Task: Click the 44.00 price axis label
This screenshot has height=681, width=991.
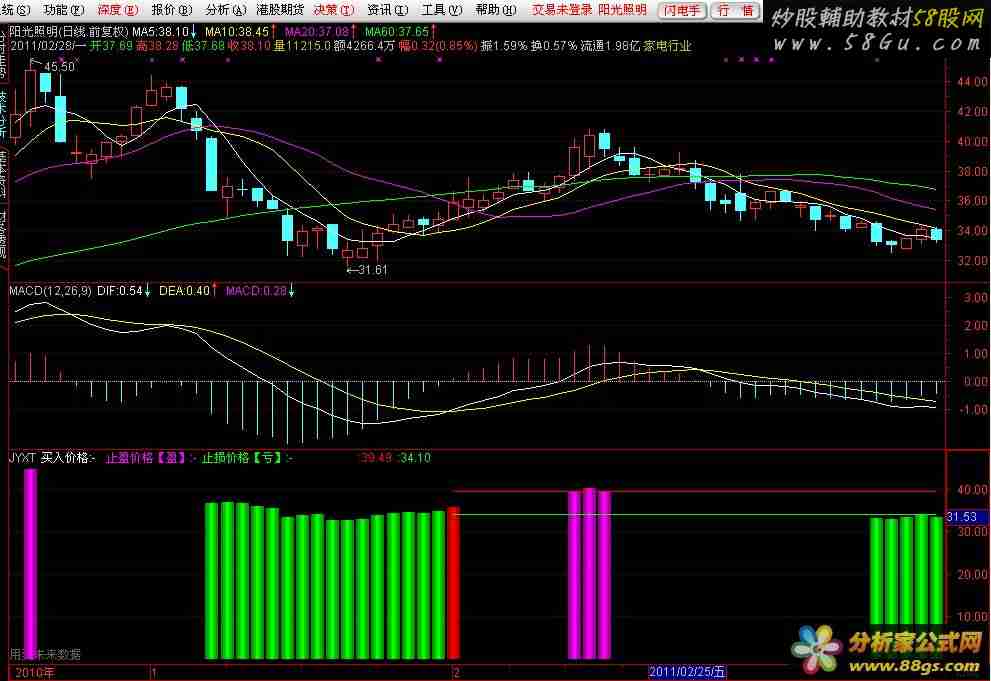Action: pyautogui.click(x=972, y=81)
